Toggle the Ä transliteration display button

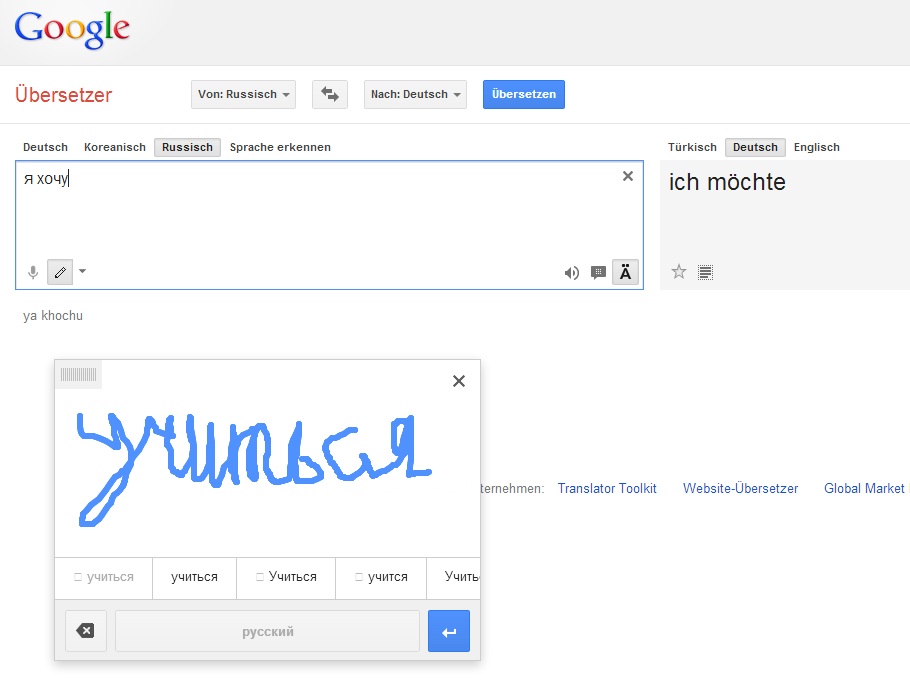[625, 272]
